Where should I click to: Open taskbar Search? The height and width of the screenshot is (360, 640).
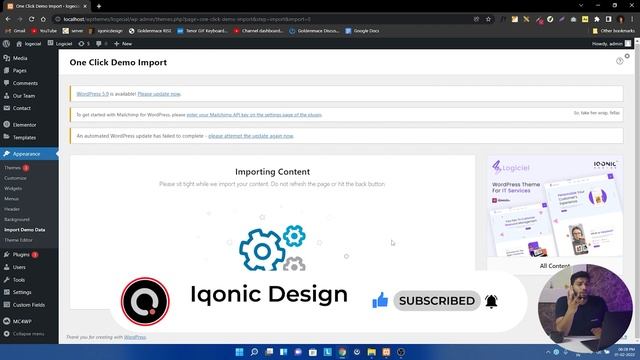click(254, 352)
